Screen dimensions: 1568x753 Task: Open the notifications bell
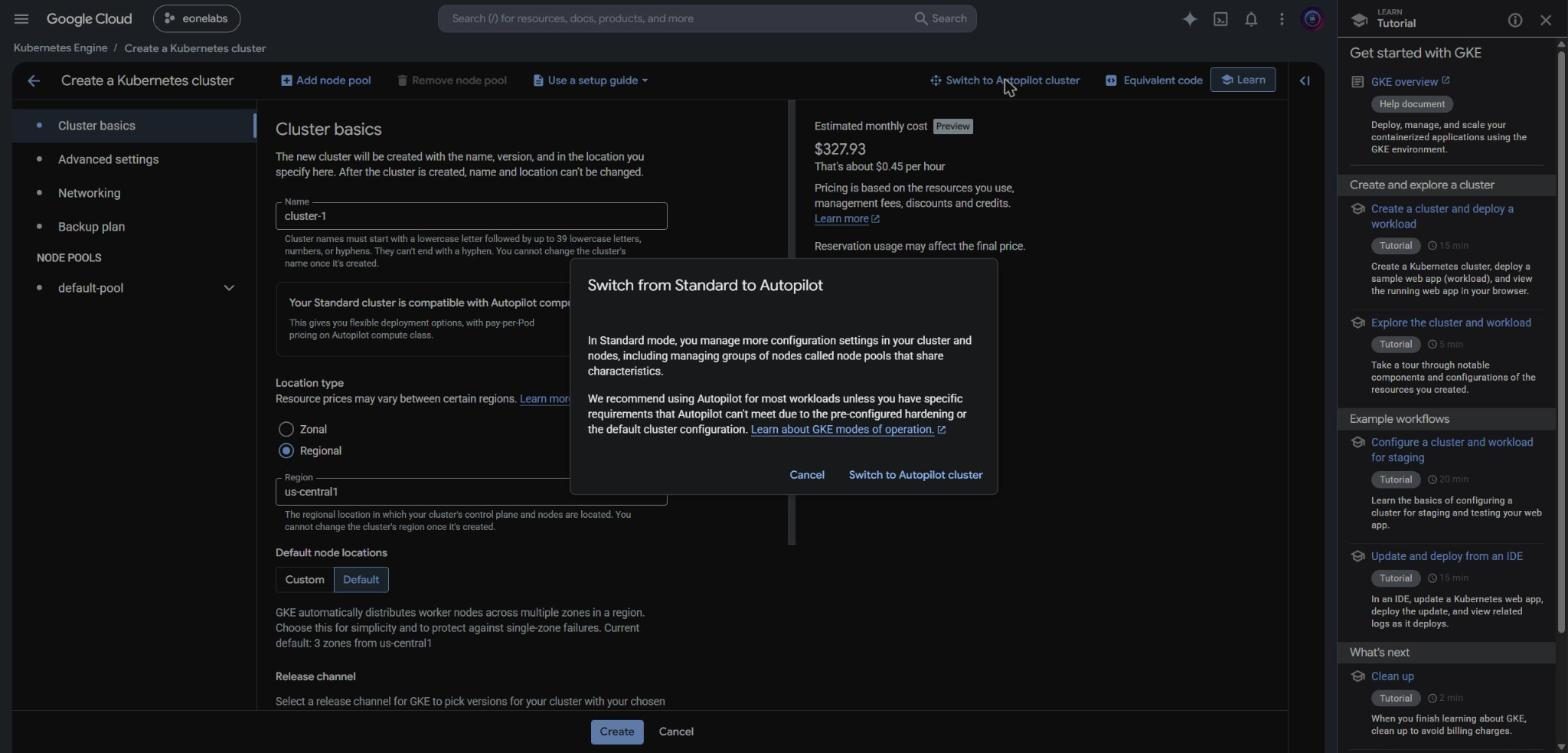[x=1251, y=19]
